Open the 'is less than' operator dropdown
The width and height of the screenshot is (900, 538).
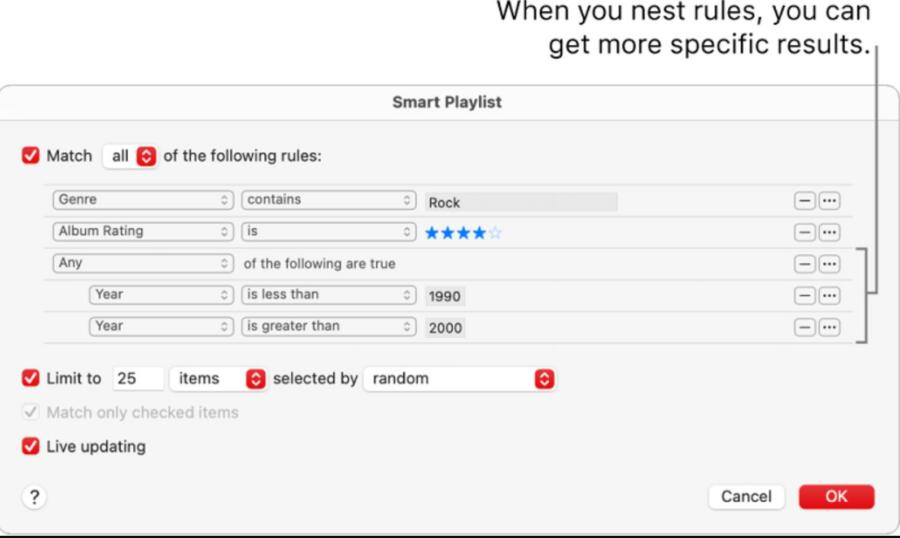click(x=329, y=295)
